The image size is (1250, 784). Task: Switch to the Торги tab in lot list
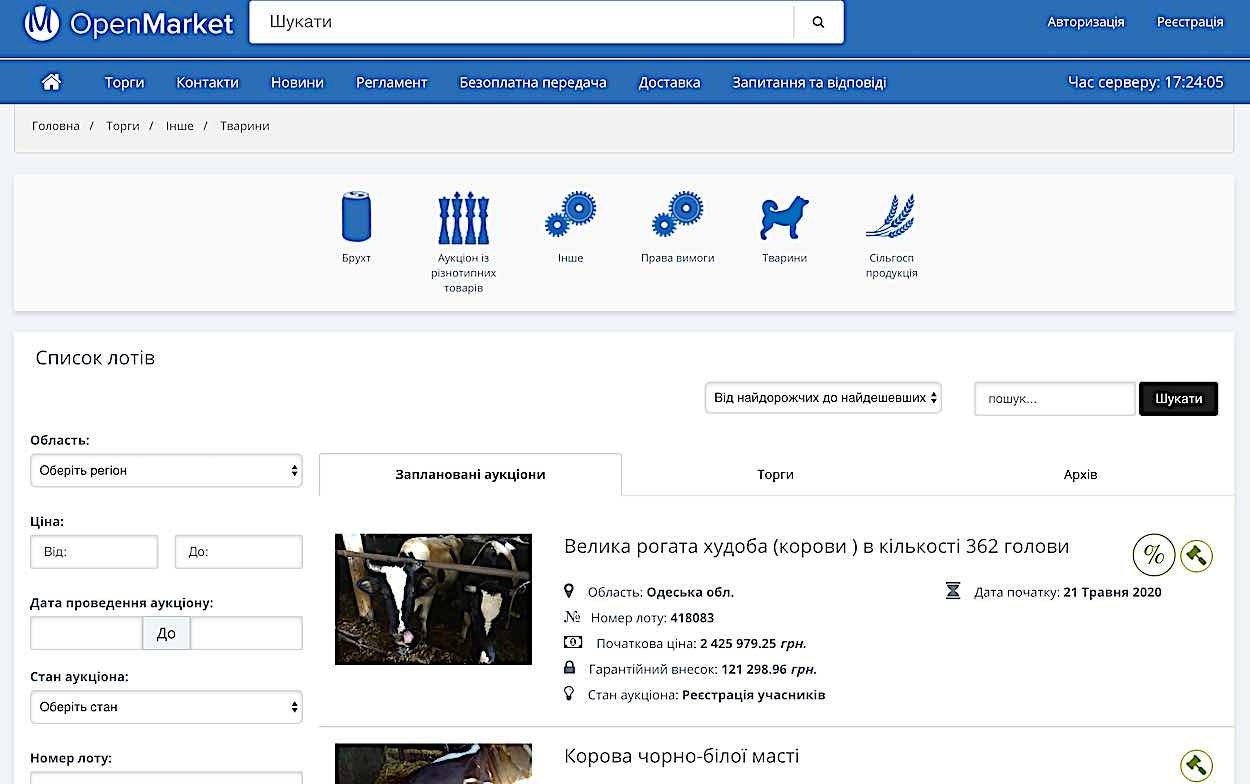775,474
